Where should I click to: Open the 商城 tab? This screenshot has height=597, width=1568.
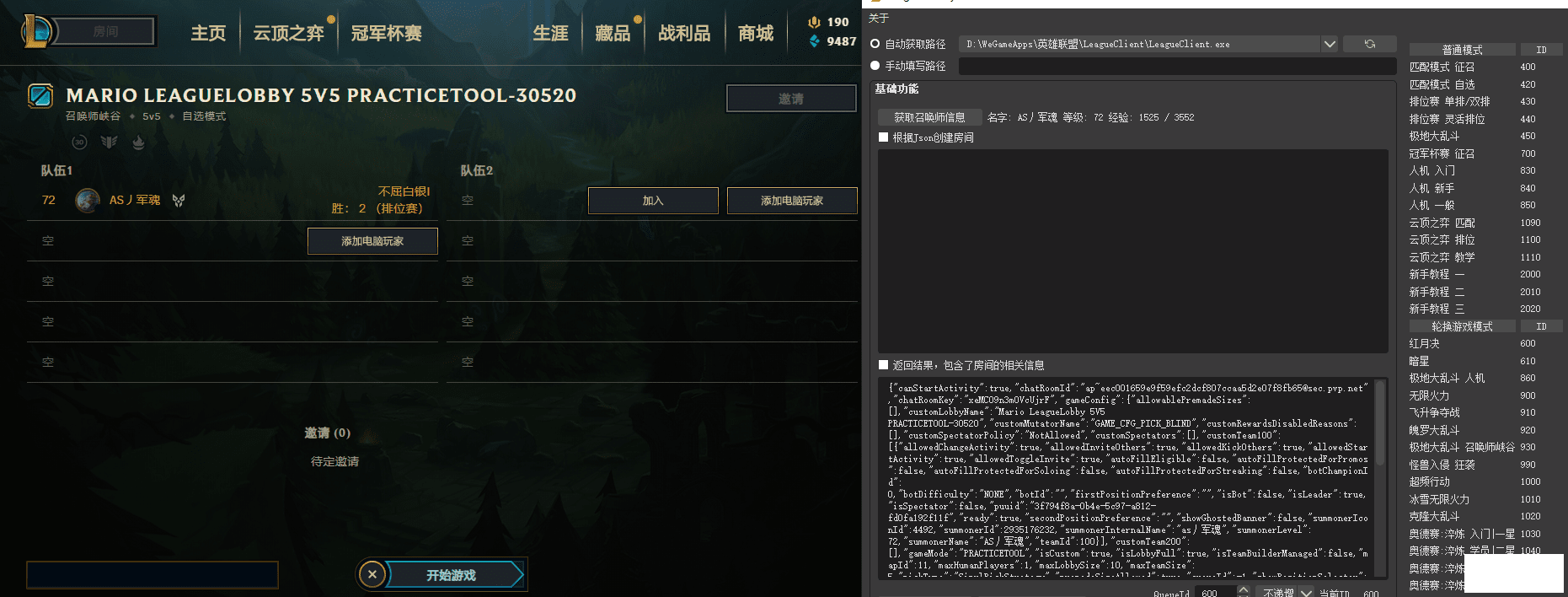tap(756, 33)
